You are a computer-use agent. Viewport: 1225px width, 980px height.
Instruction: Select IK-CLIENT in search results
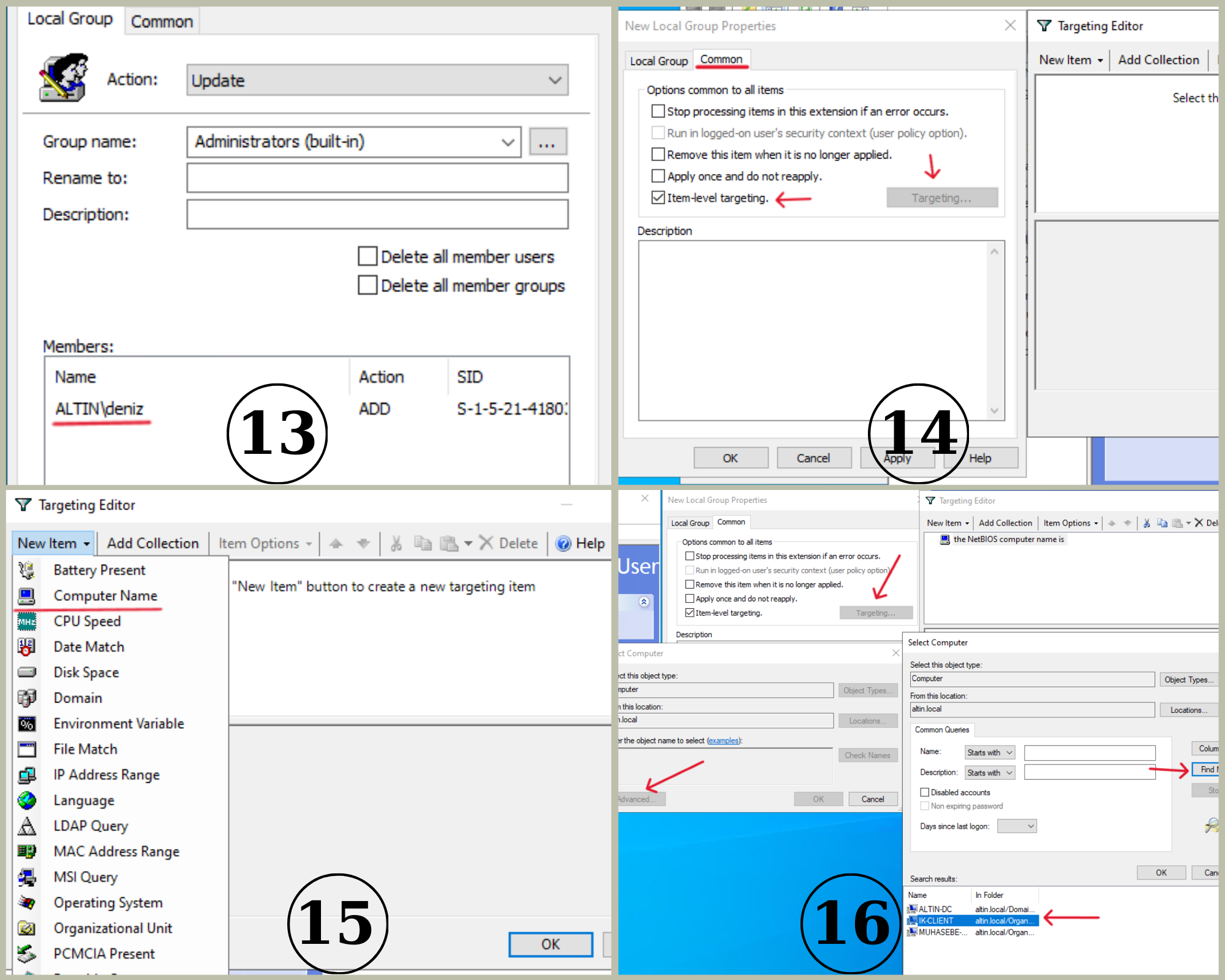(x=973, y=921)
